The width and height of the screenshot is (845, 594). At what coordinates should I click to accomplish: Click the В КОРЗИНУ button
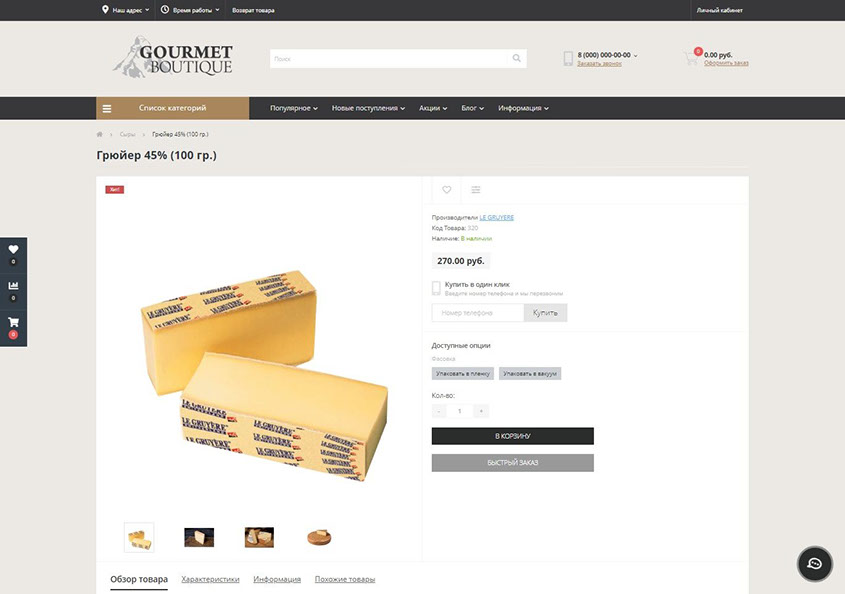point(512,436)
